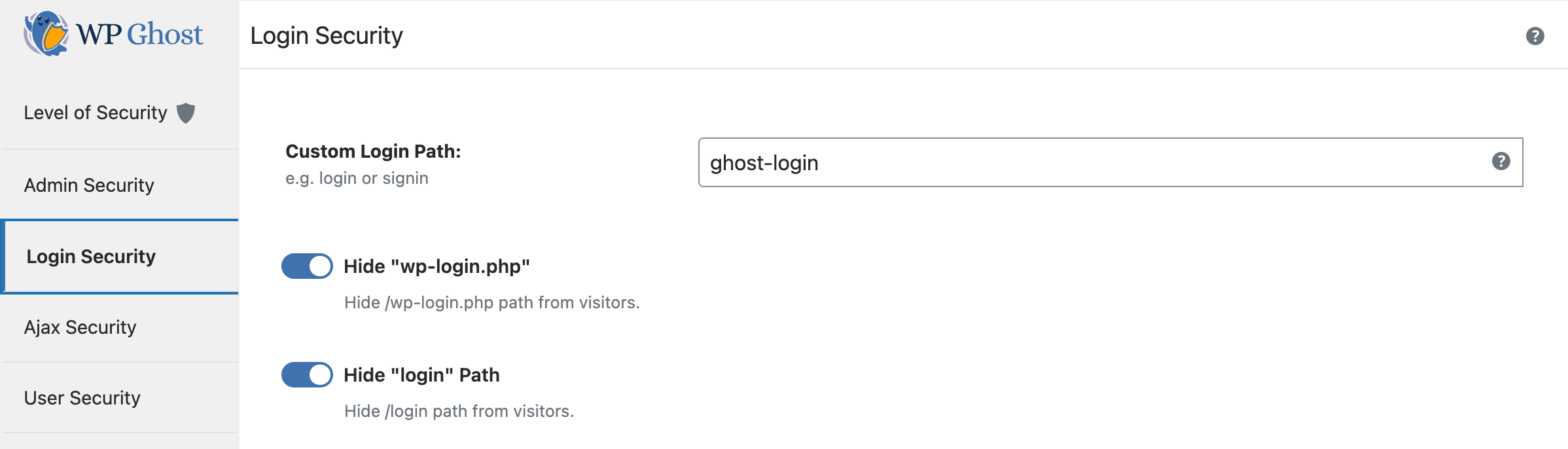This screenshot has width=1568, height=449.
Task: Select User Security in the sidebar
Action: tap(82, 397)
